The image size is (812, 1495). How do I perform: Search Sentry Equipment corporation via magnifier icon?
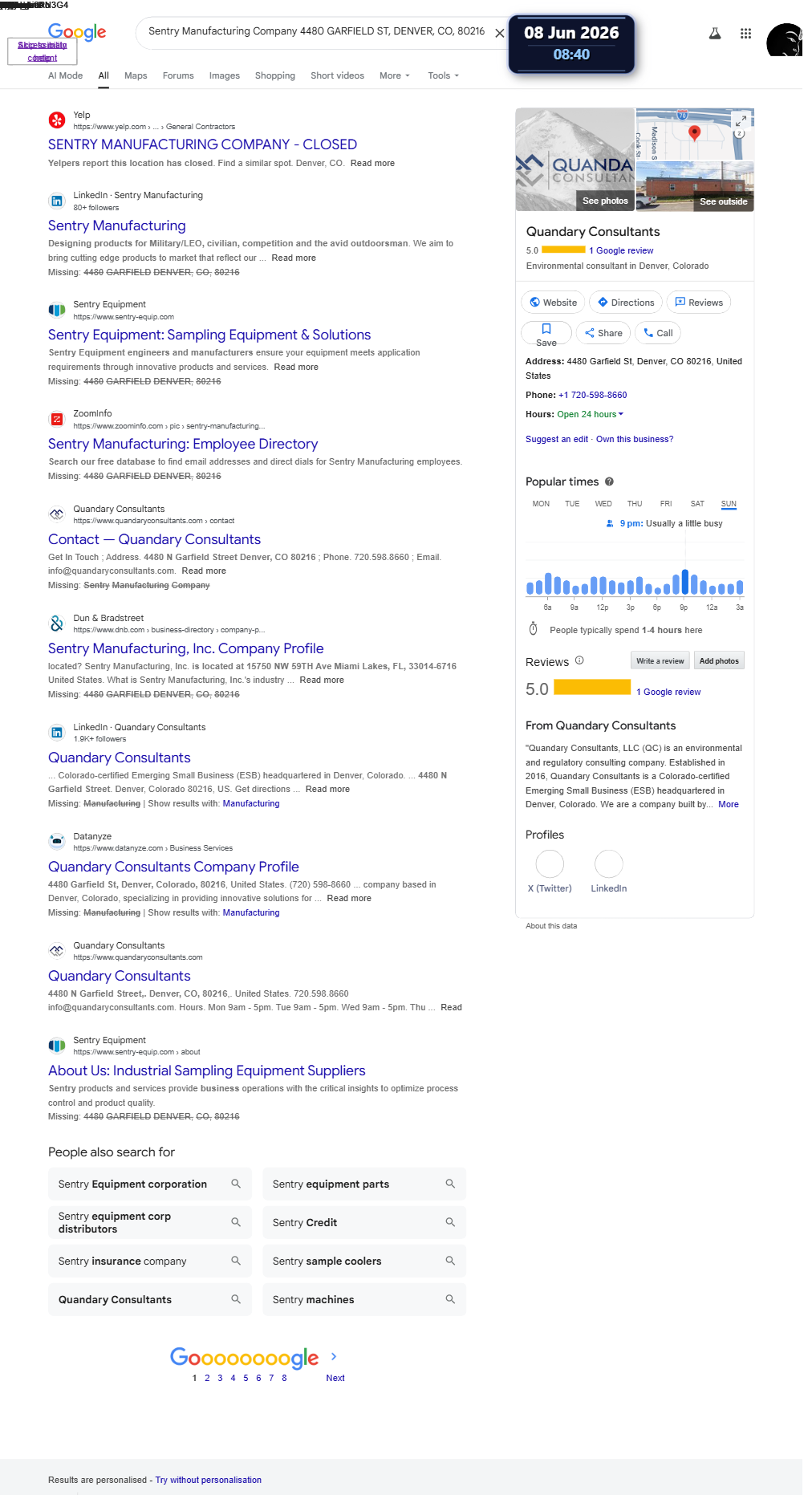(x=236, y=1184)
